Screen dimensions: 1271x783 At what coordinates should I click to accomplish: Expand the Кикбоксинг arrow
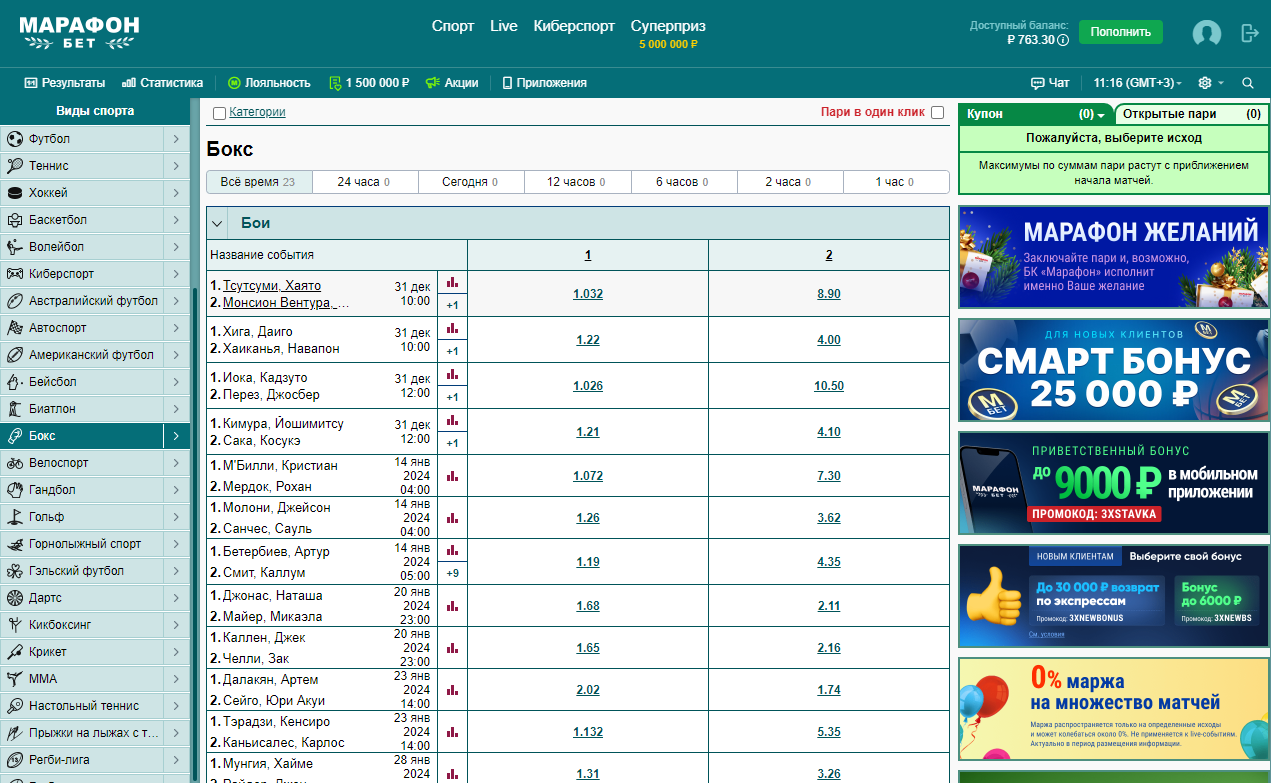click(x=176, y=625)
